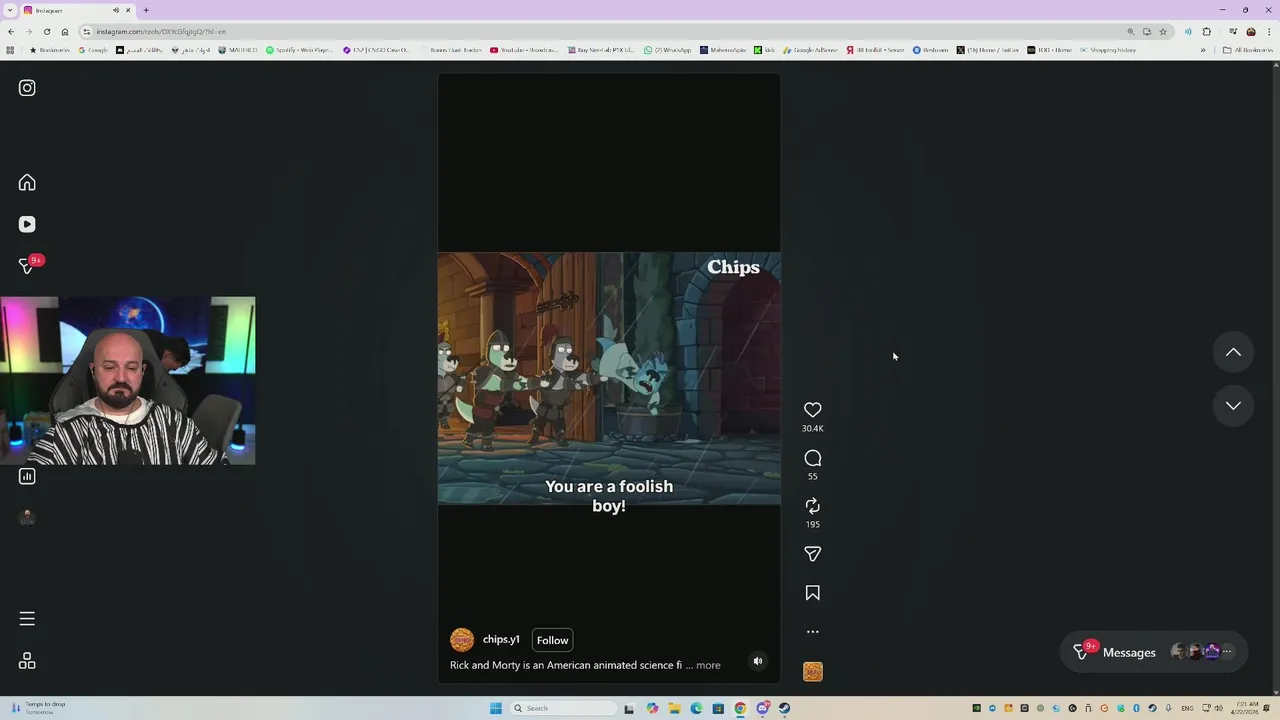This screenshot has height=720, width=1280.
Task: Open the dashboard icon below the webcam overlay
Action: (x=27, y=476)
